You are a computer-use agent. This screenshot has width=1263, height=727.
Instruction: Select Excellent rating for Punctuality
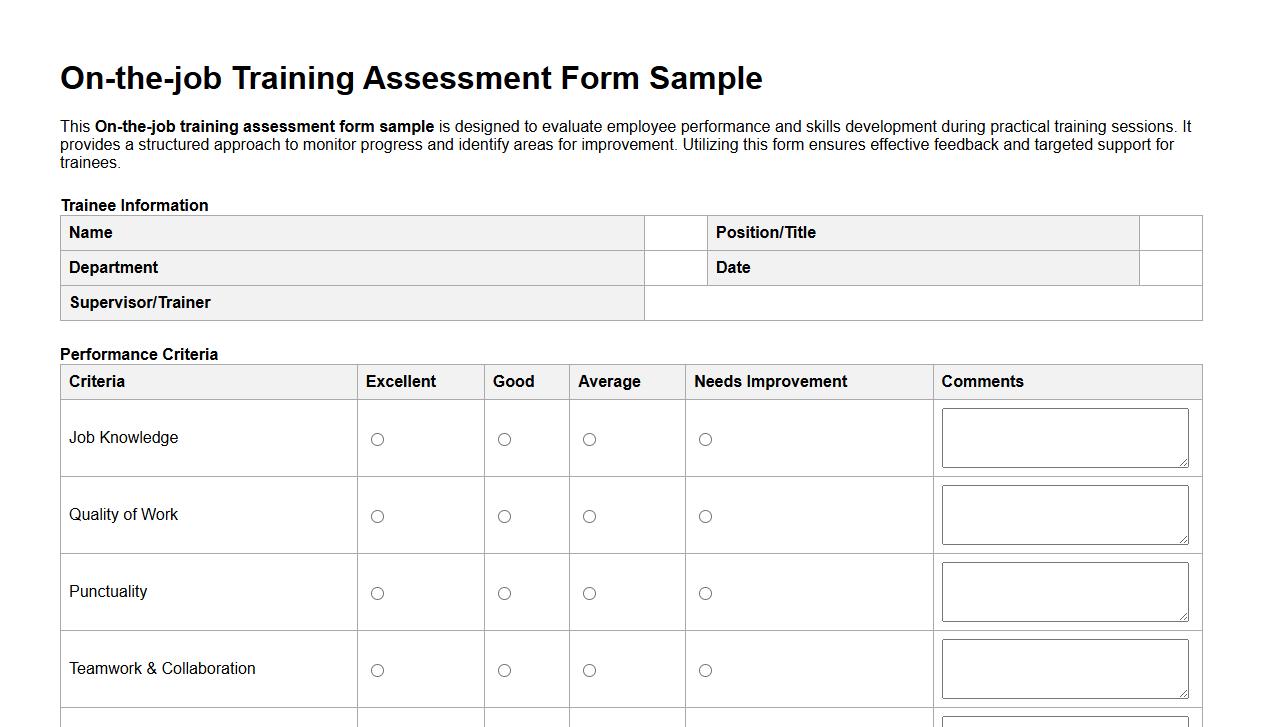point(377,593)
